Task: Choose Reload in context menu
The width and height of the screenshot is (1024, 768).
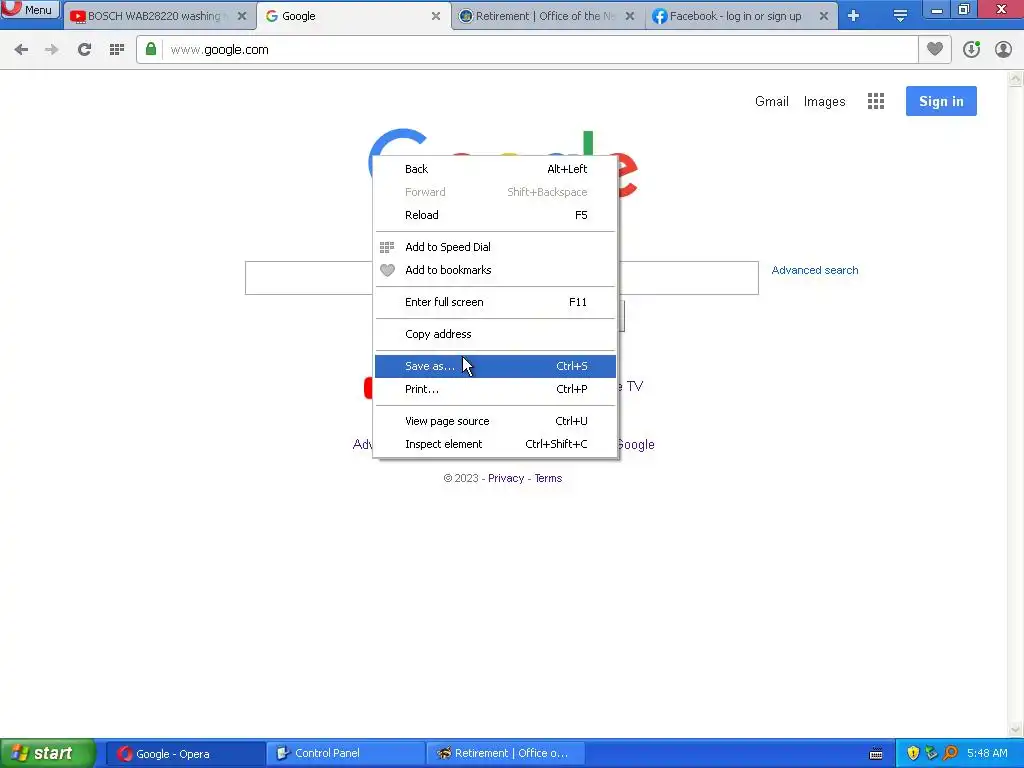Action: 495,215
